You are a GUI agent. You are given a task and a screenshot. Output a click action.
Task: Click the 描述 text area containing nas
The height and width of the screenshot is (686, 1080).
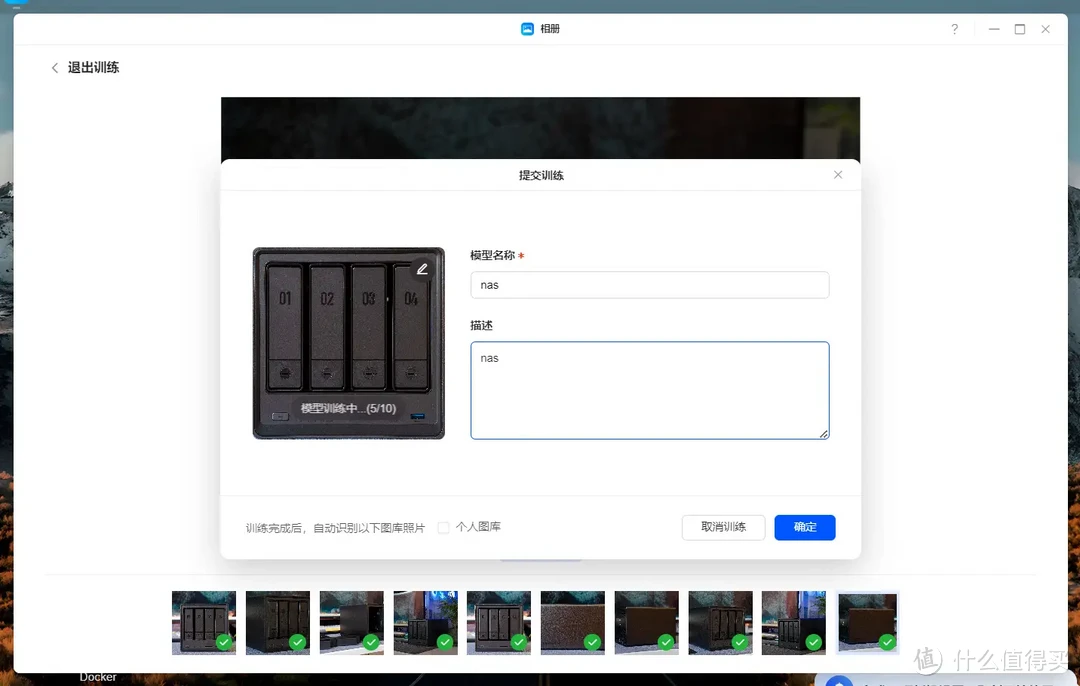(x=649, y=390)
